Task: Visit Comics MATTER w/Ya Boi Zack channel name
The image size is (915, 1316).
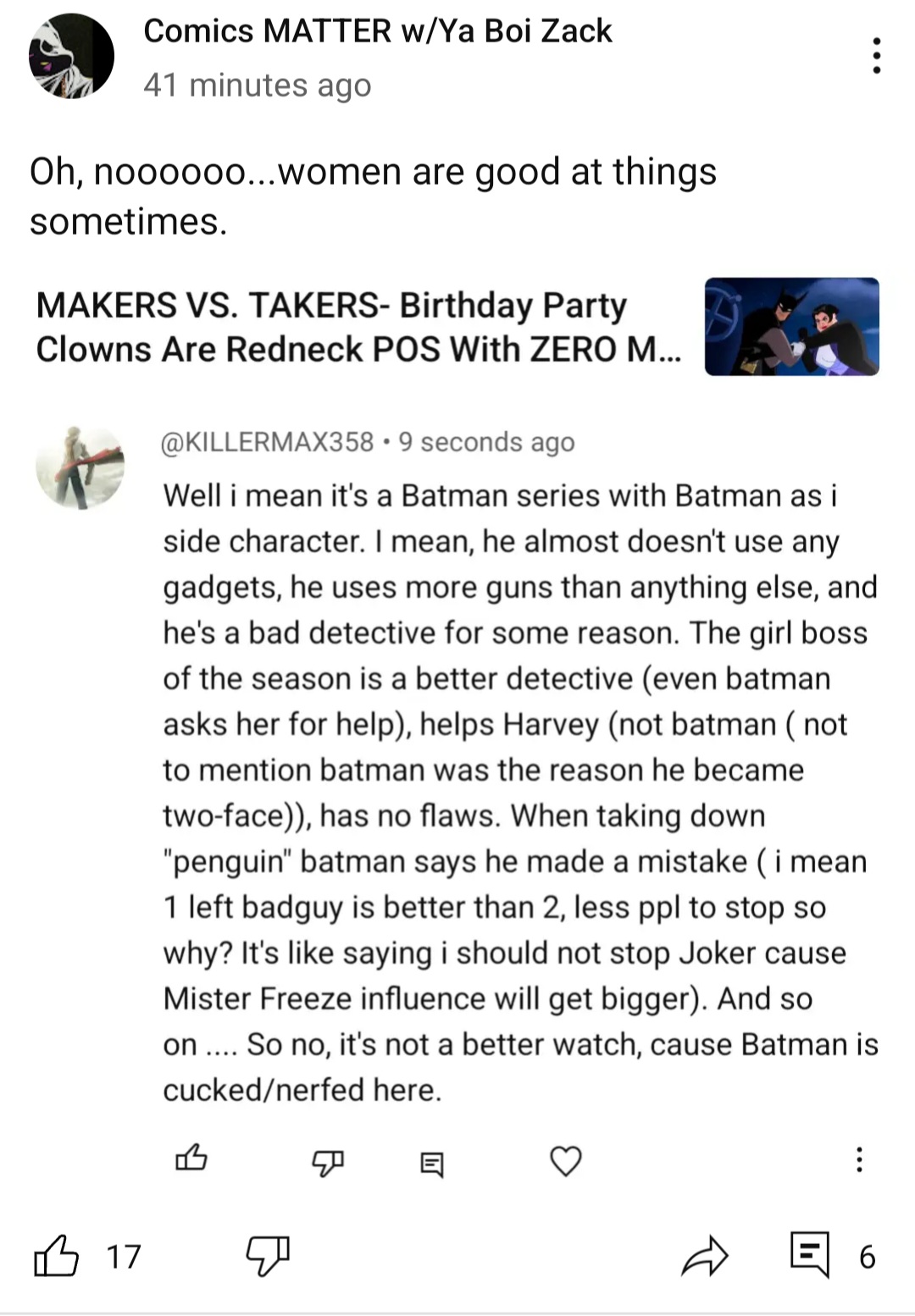Action: [378, 31]
